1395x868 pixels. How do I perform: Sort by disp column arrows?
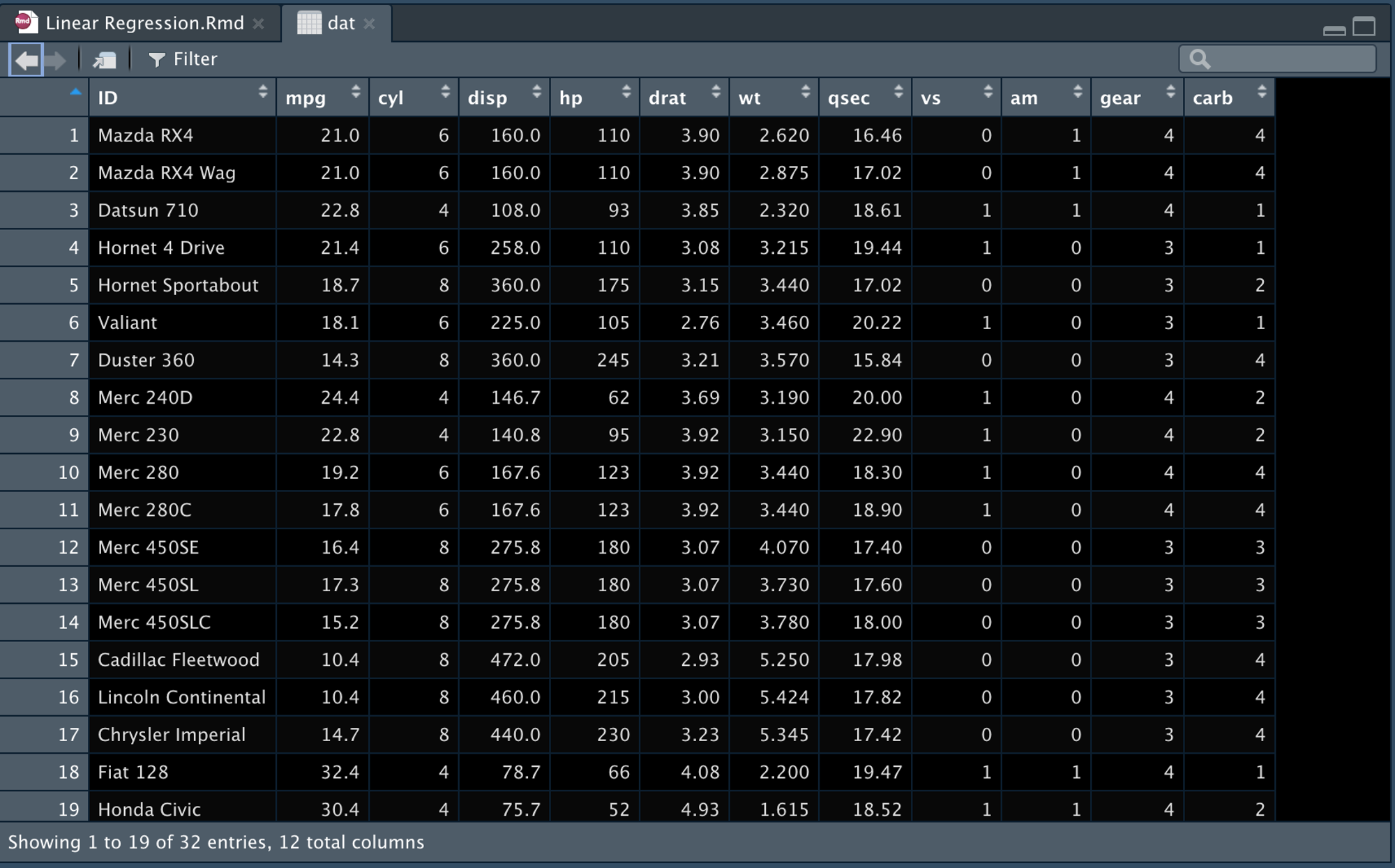536,91
